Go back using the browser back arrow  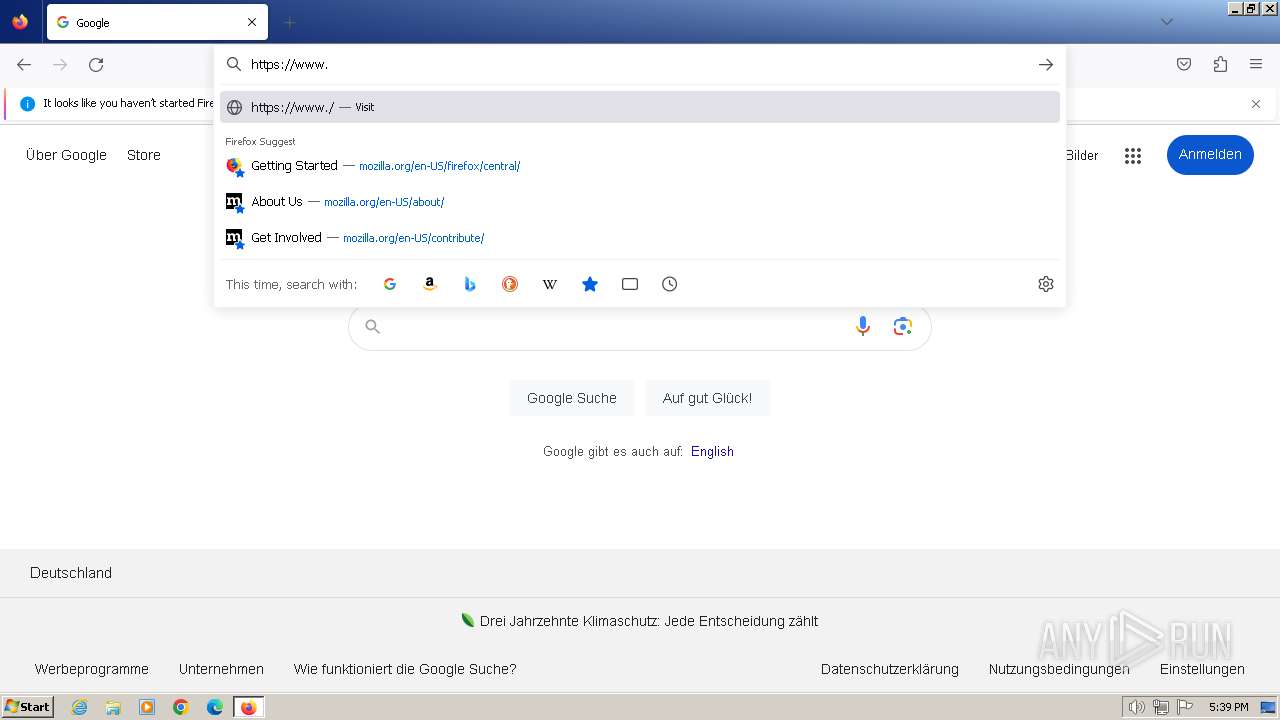point(24,65)
